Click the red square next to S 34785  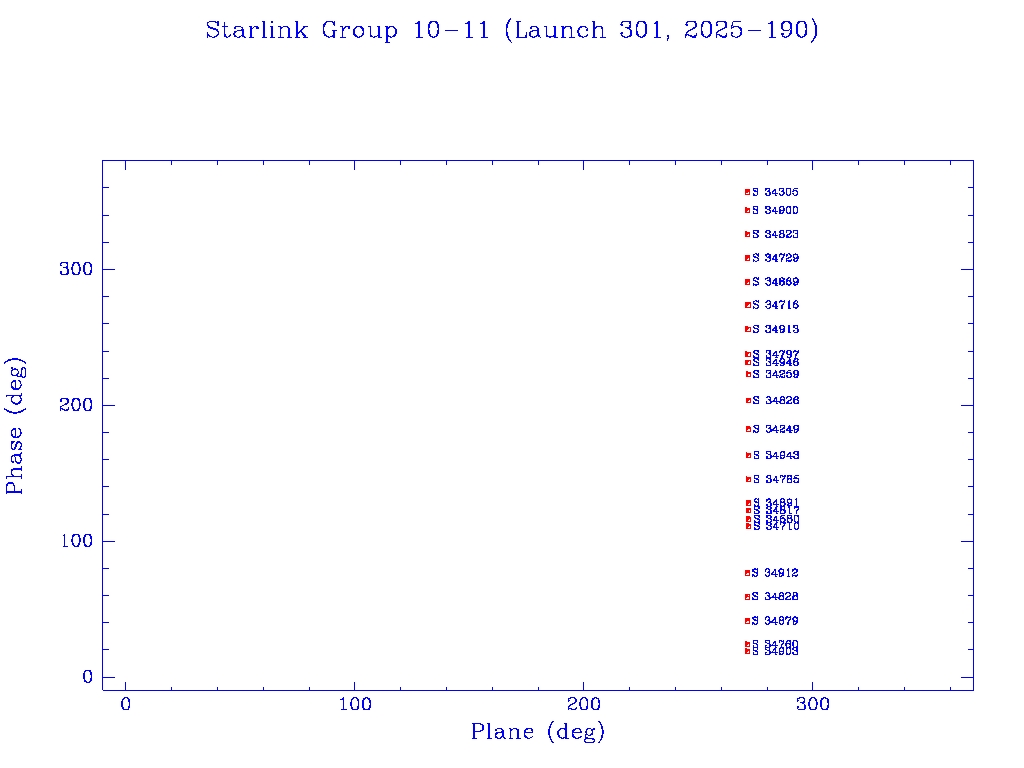point(748,479)
